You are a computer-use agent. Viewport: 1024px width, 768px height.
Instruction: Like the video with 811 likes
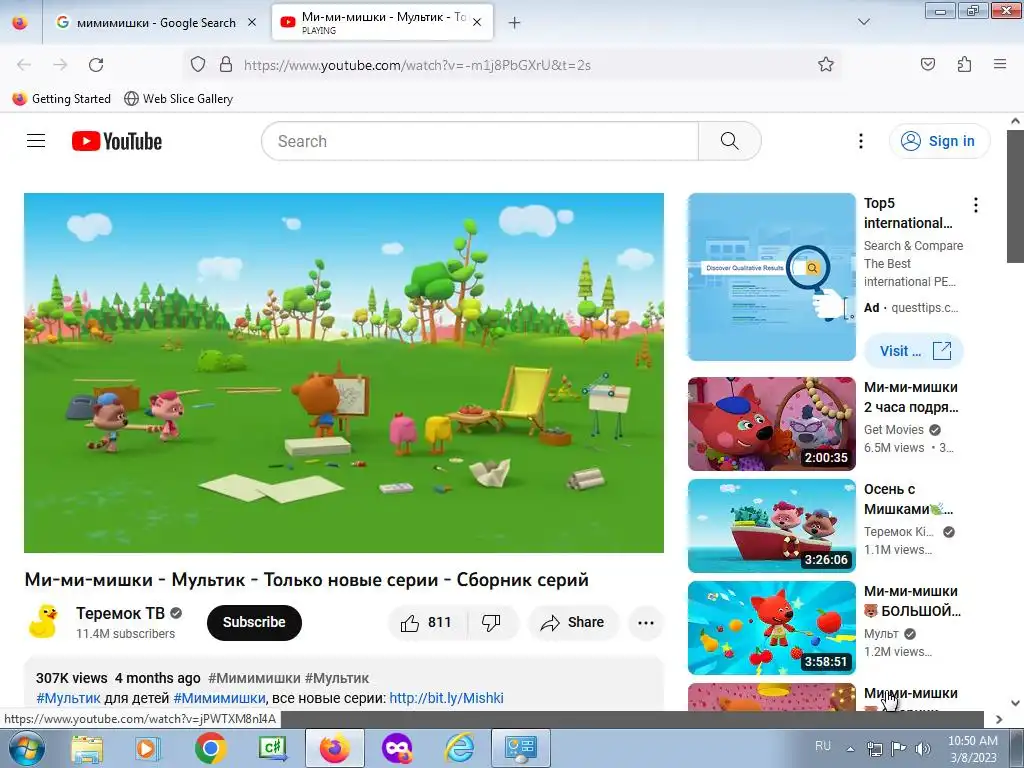tap(427, 622)
